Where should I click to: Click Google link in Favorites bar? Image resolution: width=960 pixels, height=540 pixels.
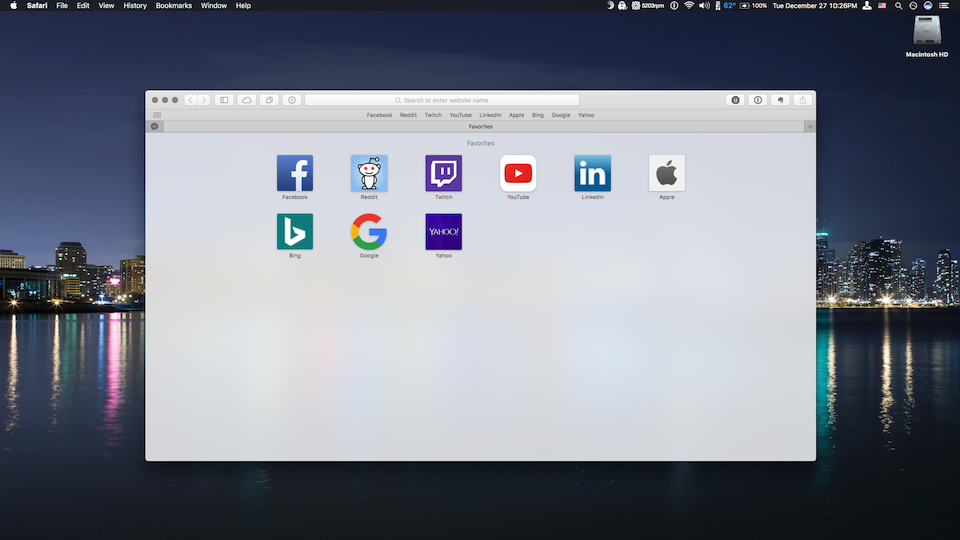pyautogui.click(x=560, y=115)
